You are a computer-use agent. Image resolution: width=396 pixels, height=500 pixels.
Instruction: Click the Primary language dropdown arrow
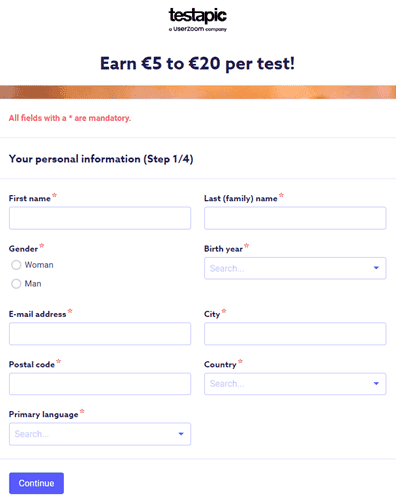pos(181,434)
